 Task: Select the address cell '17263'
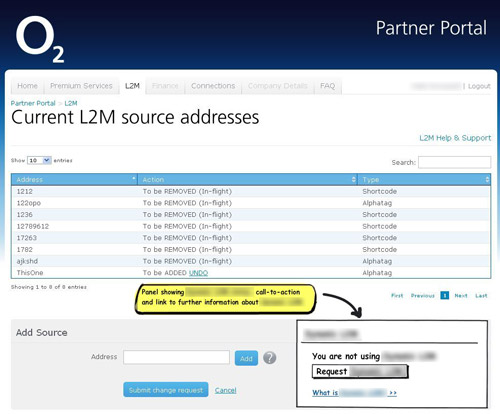27,238
